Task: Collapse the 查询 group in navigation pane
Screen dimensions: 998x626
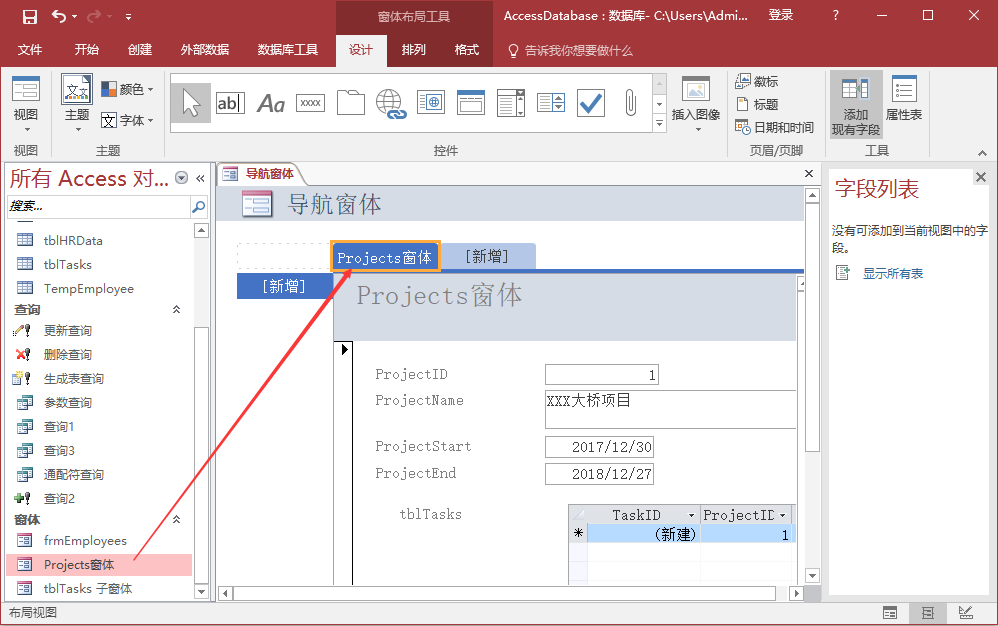Action: [x=177, y=310]
